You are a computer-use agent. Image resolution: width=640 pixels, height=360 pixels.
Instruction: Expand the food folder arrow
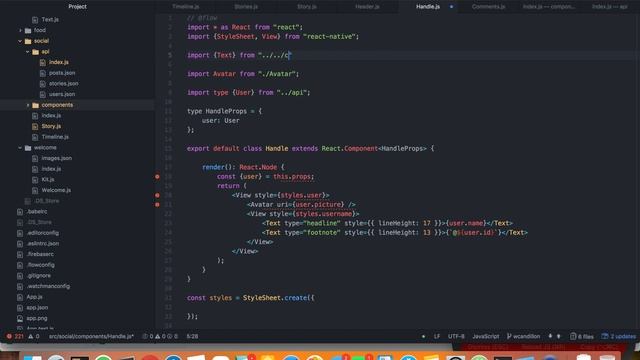(20, 30)
